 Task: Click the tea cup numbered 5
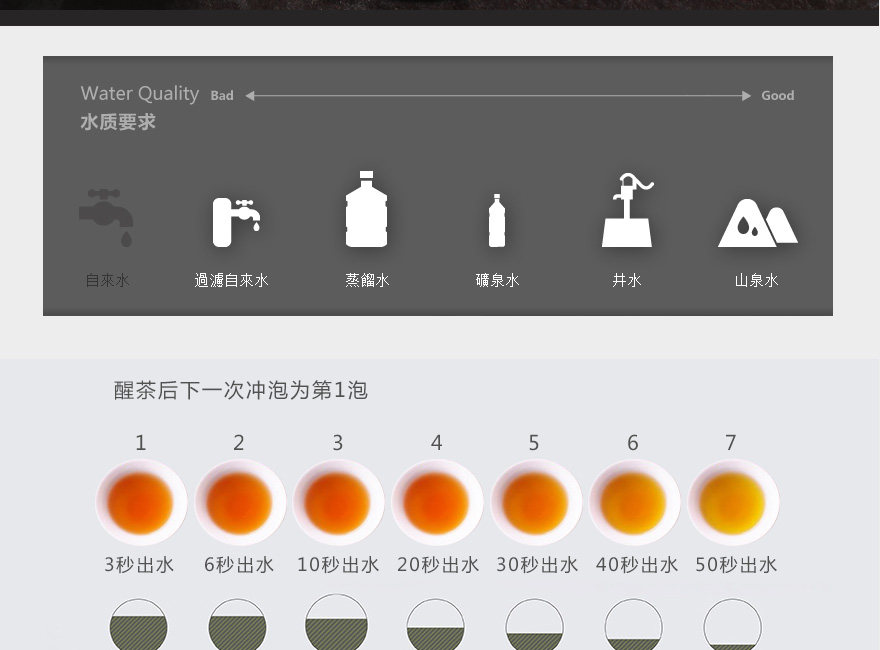[535, 502]
